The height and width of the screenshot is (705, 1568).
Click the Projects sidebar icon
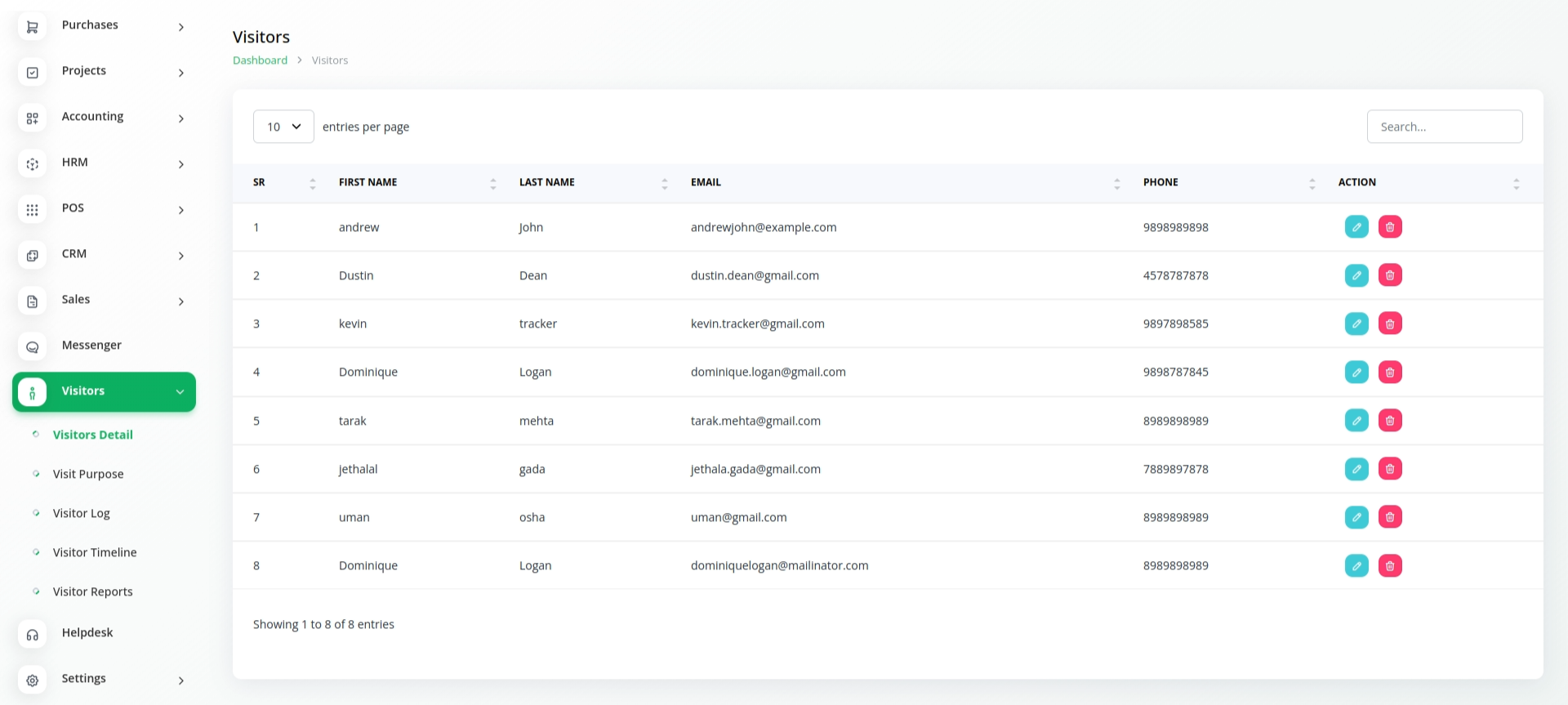pyautogui.click(x=32, y=73)
